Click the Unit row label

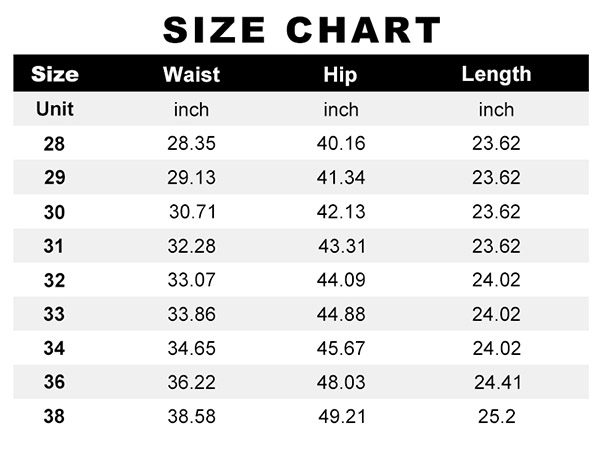coord(55,109)
